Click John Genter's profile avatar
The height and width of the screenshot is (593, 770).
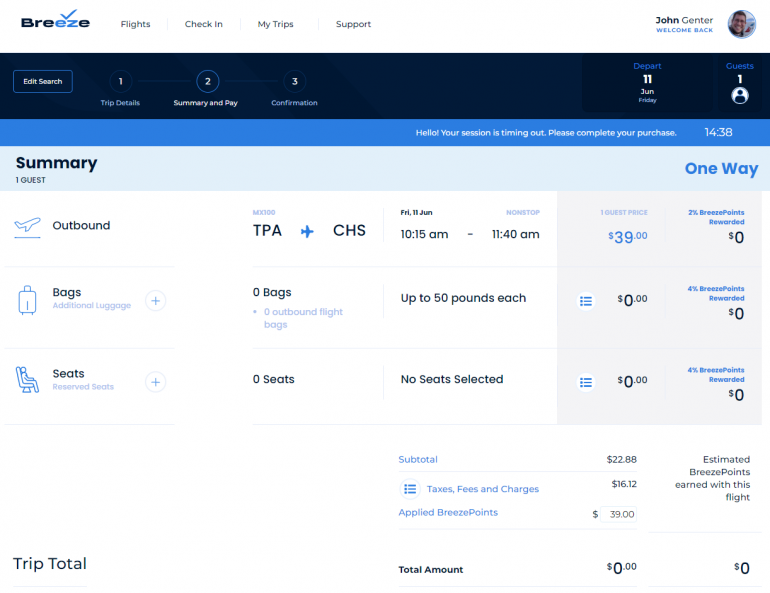741,24
